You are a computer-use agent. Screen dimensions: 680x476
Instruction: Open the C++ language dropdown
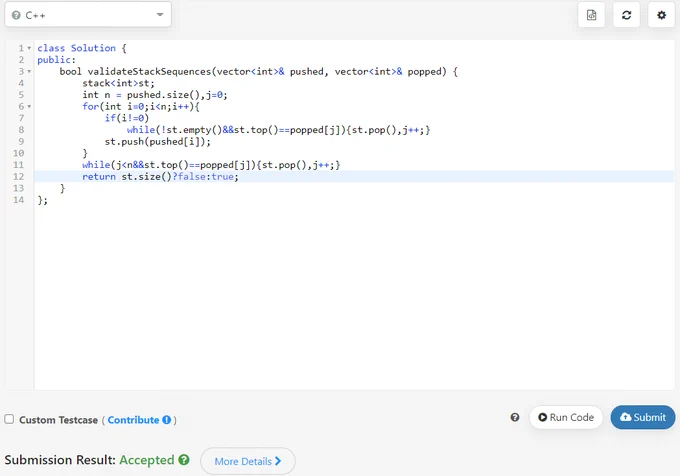(x=88, y=15)
